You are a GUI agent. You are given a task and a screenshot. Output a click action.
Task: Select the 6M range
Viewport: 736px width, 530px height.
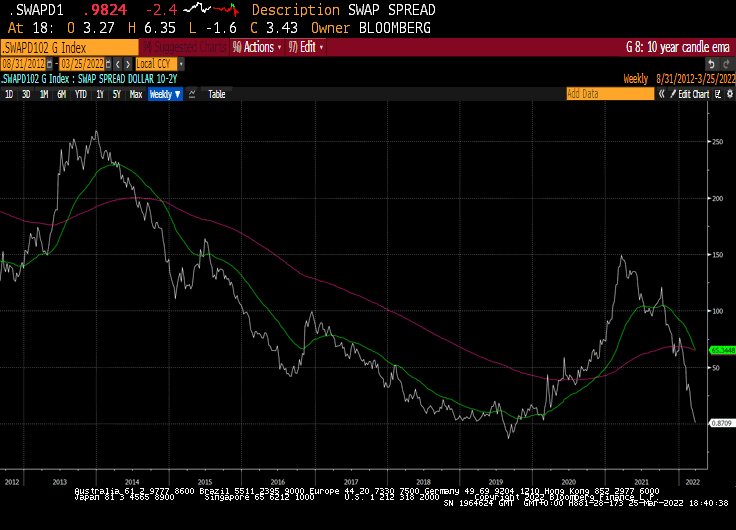[61, 94]
